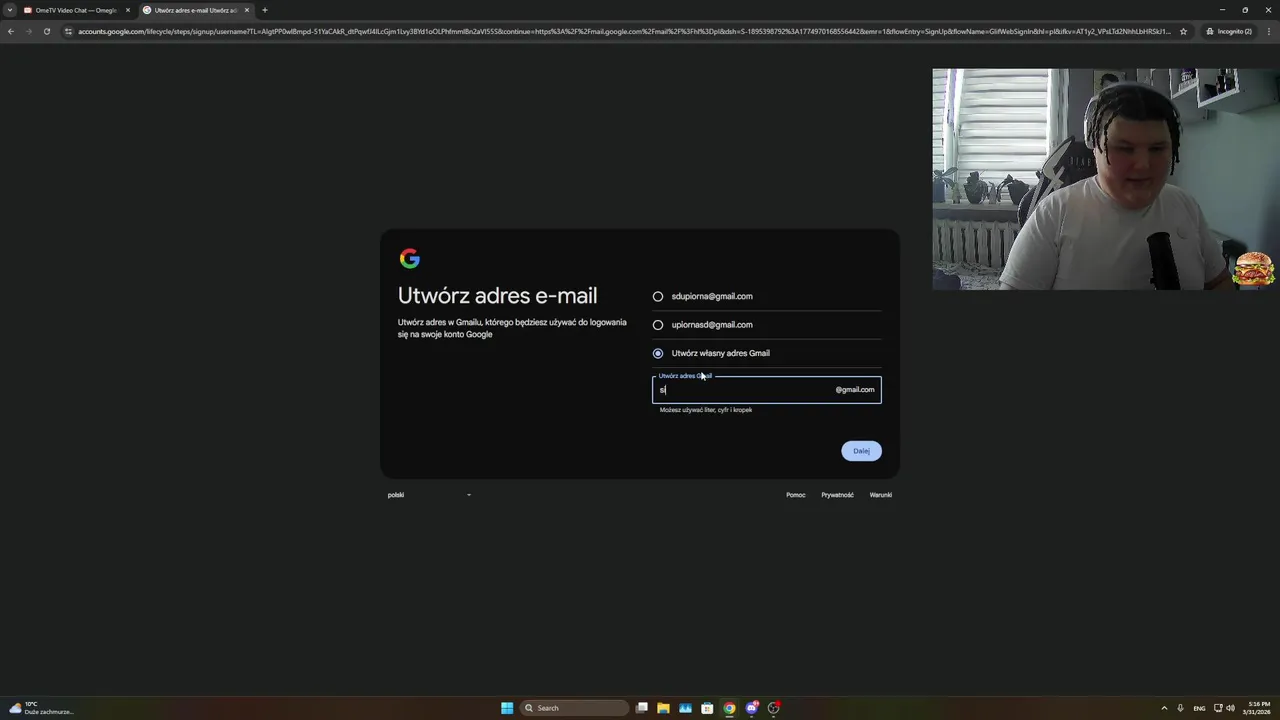Select the sdupiorna@gmail.com radio option

coord(658,296)
